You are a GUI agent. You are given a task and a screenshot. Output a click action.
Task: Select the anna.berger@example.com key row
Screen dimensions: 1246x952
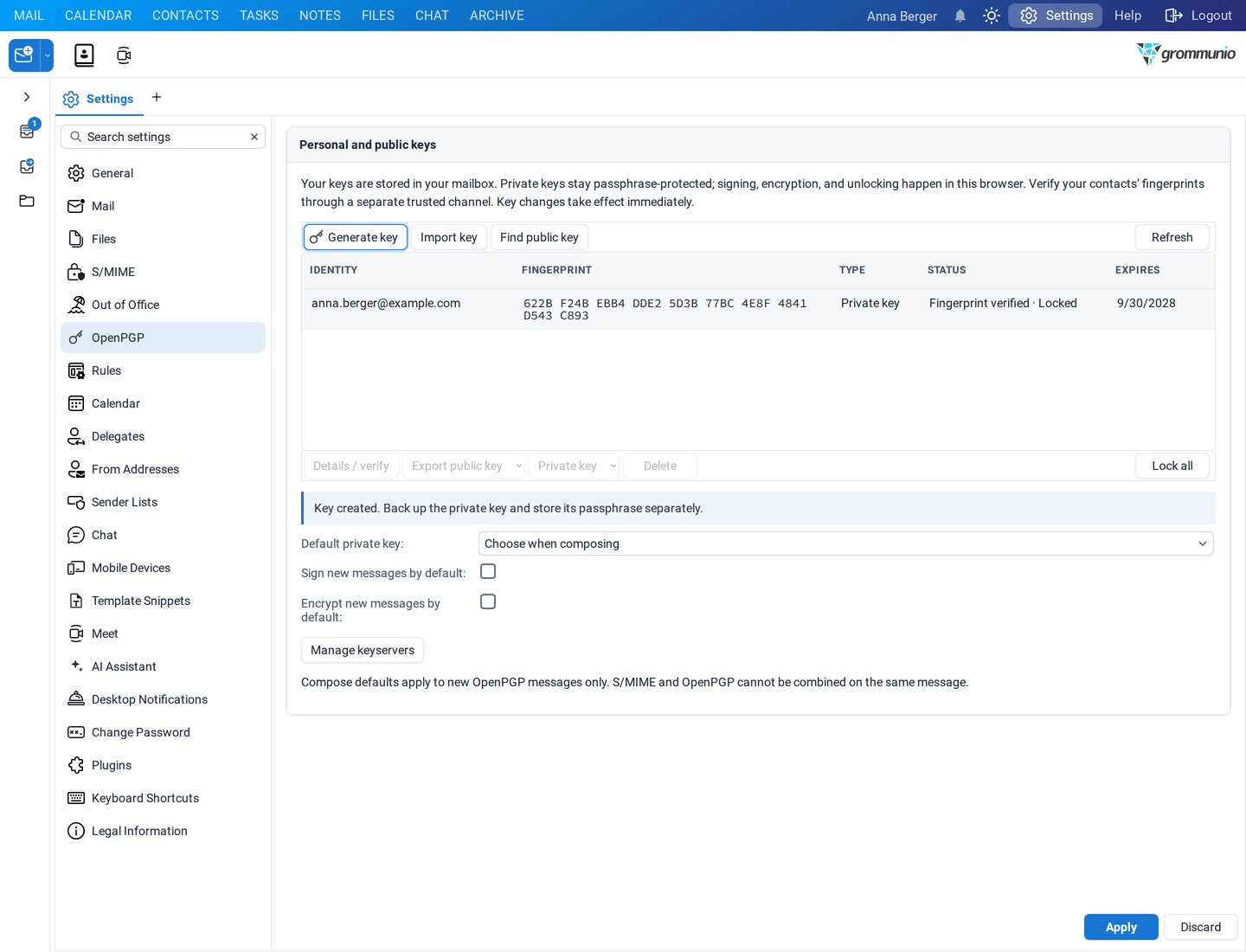758,309
